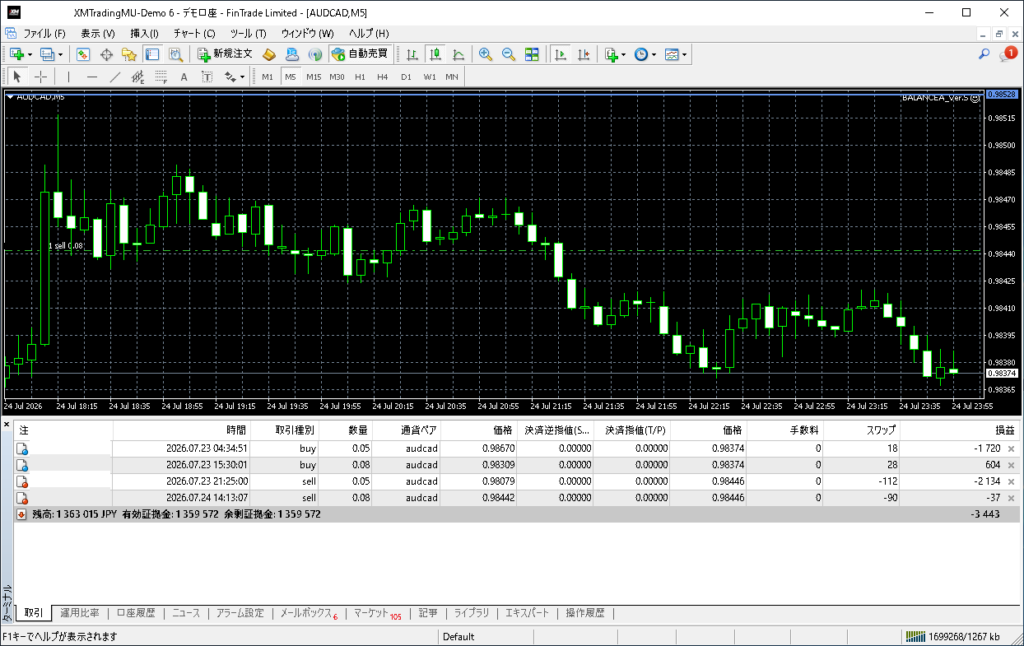1024x646 pixels.
Task: Expand the new chart dropdown arrow
Action: click(x=29, y=55)
